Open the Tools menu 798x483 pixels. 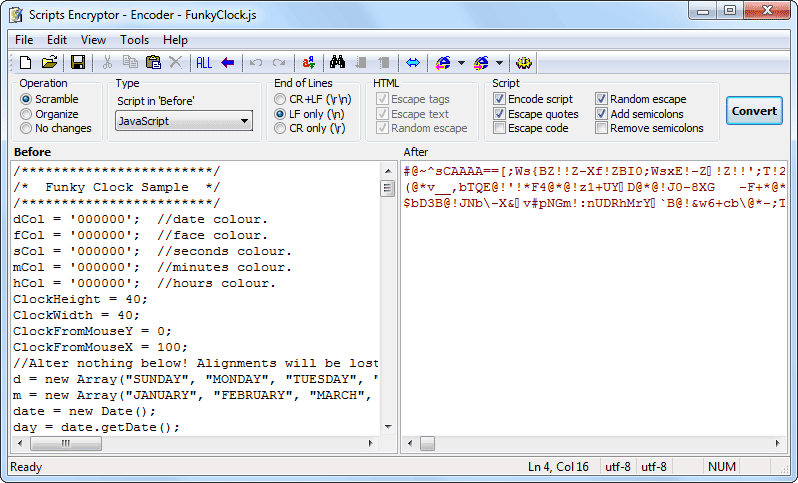click(134, 40)
